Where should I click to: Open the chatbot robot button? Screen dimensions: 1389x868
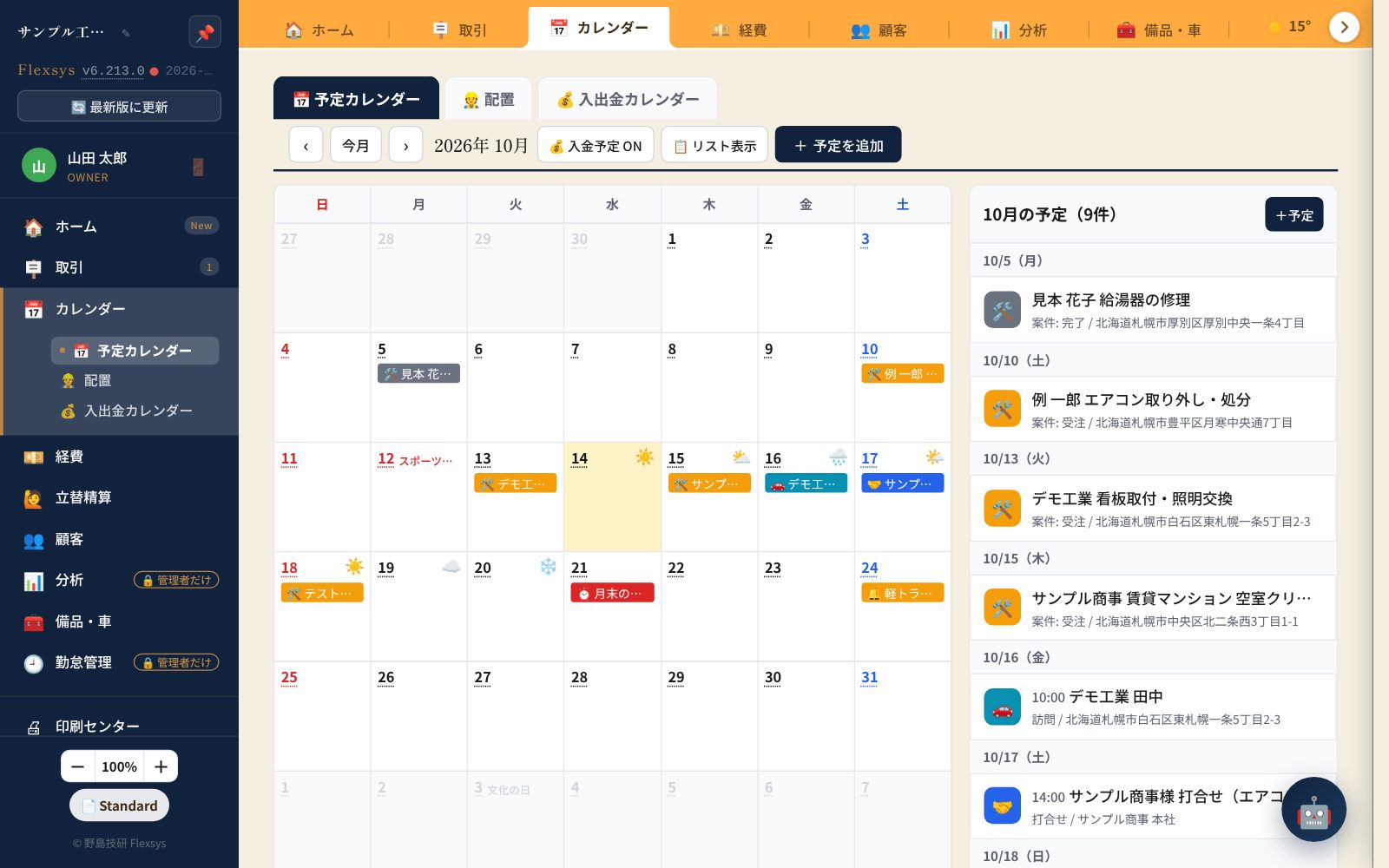(x=1313, y=810)
